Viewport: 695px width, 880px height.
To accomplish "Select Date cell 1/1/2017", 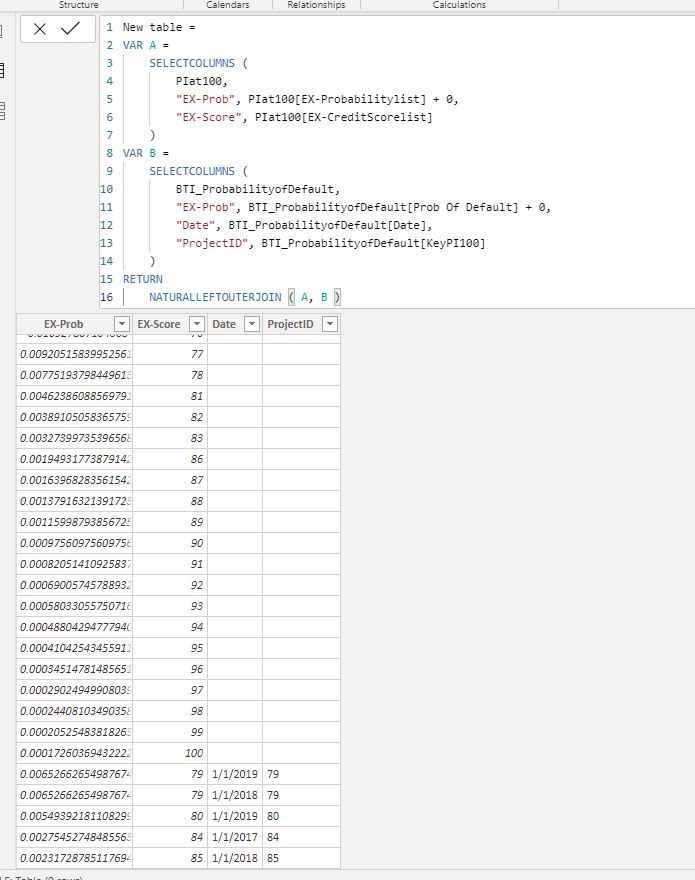I will (x=235, y=837).
